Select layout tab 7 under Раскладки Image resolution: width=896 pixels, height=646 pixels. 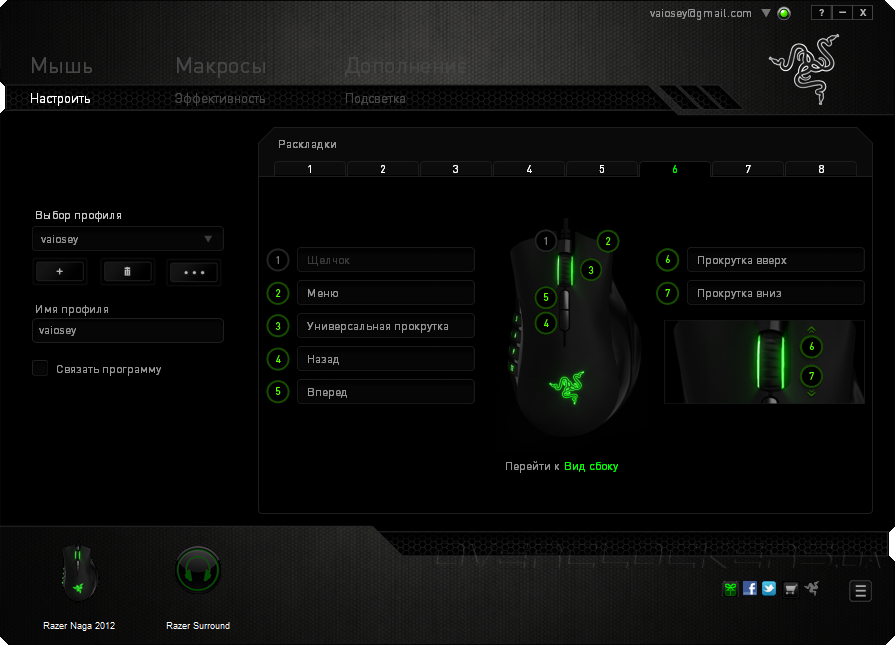[748, 169]
